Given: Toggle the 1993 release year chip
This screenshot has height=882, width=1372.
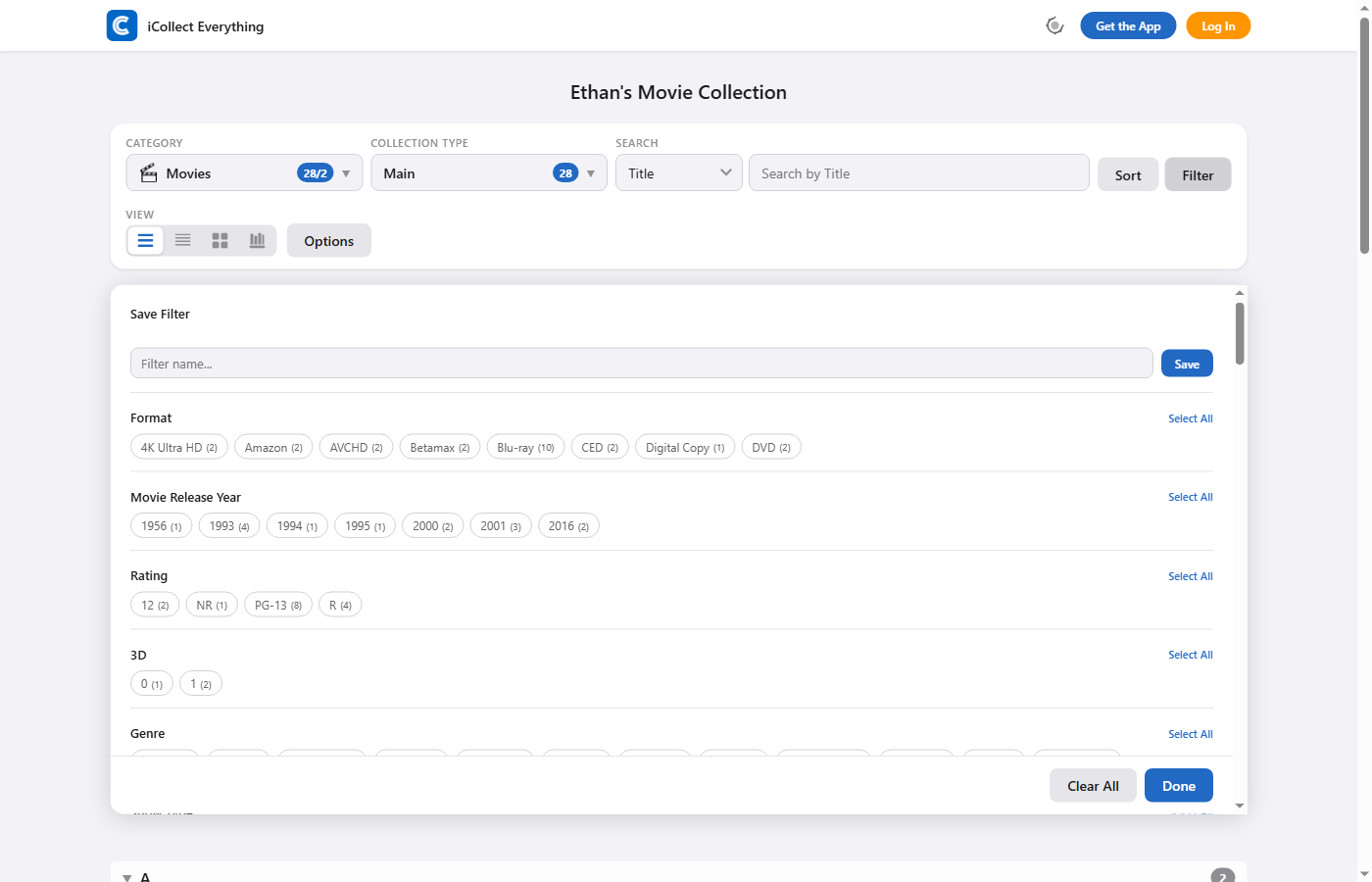Looking at the screenshot, I should tap(228, 526).
